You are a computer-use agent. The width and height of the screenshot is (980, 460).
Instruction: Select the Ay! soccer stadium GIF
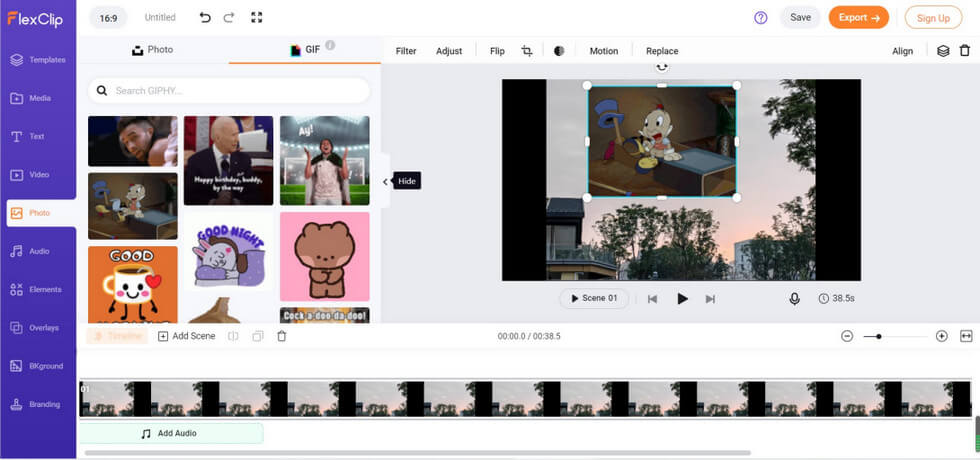tap(324, 161)
